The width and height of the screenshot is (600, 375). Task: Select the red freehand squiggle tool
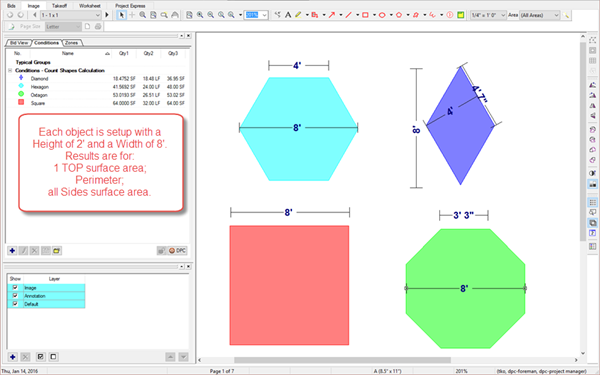pos(432,15)
